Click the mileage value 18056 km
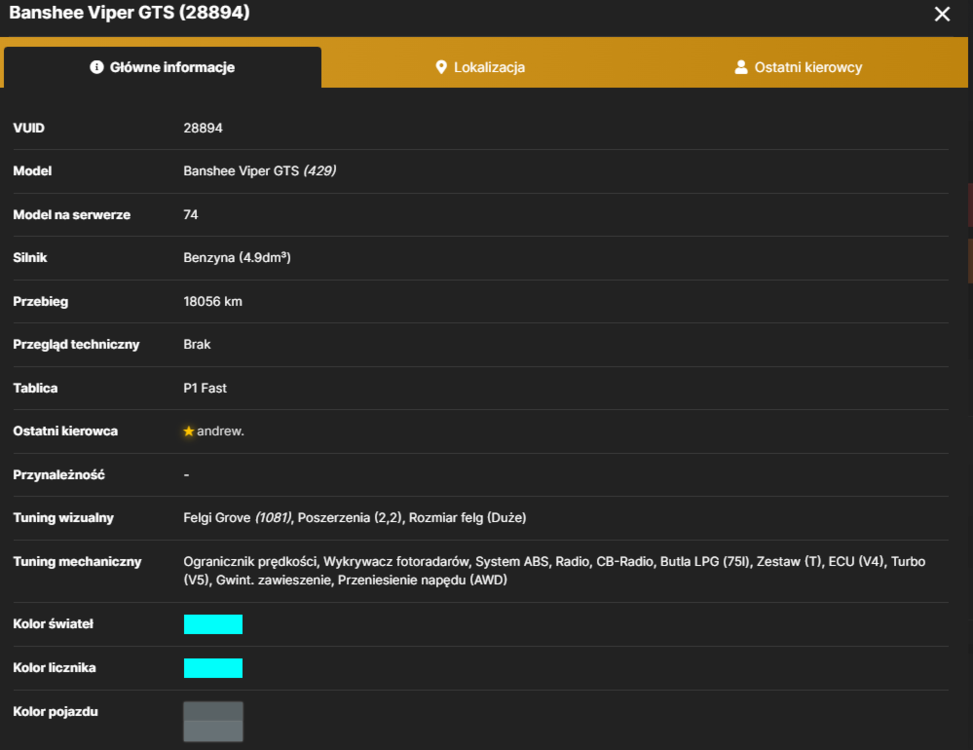The height and width of the screenshot is (750, 973). (x=213, y=301)
